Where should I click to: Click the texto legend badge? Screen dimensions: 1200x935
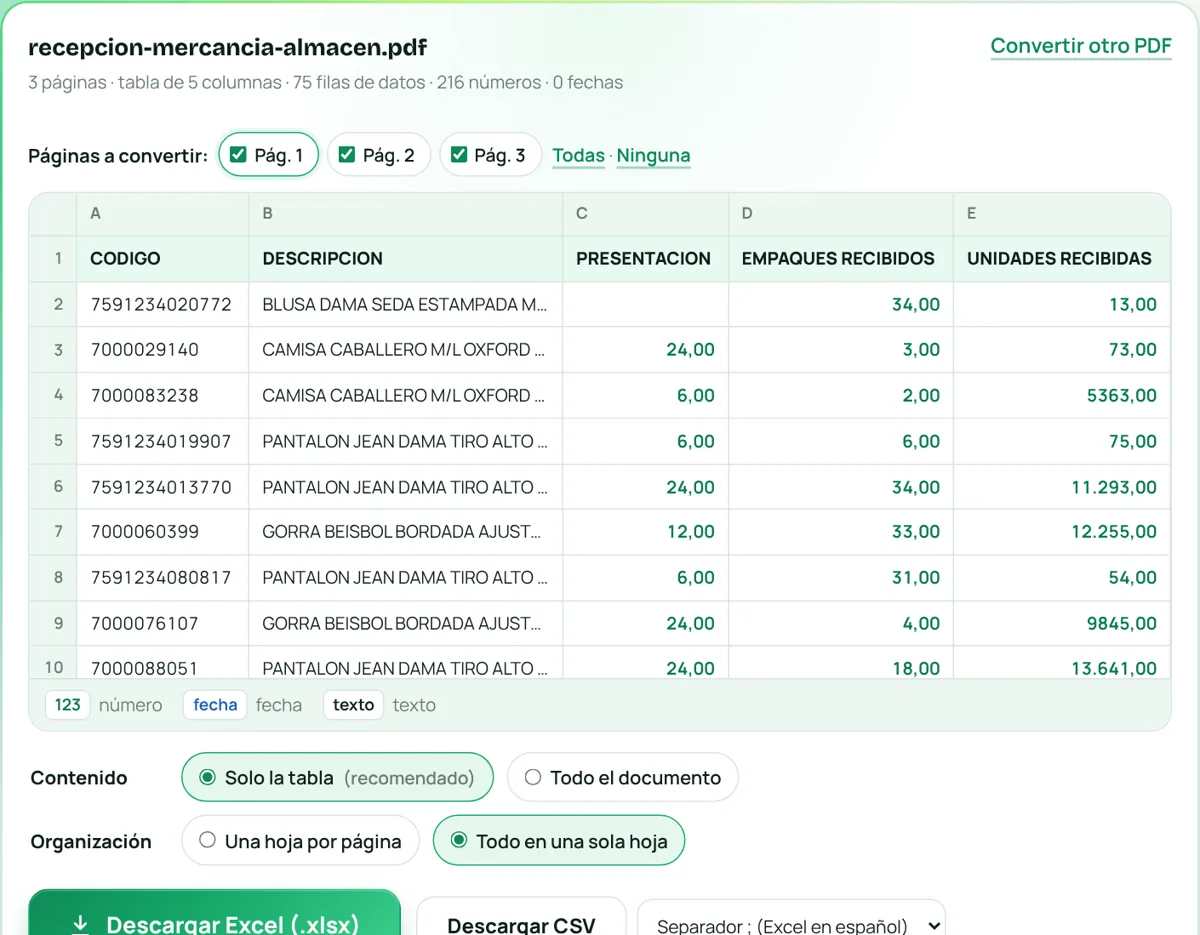[353, 705]
